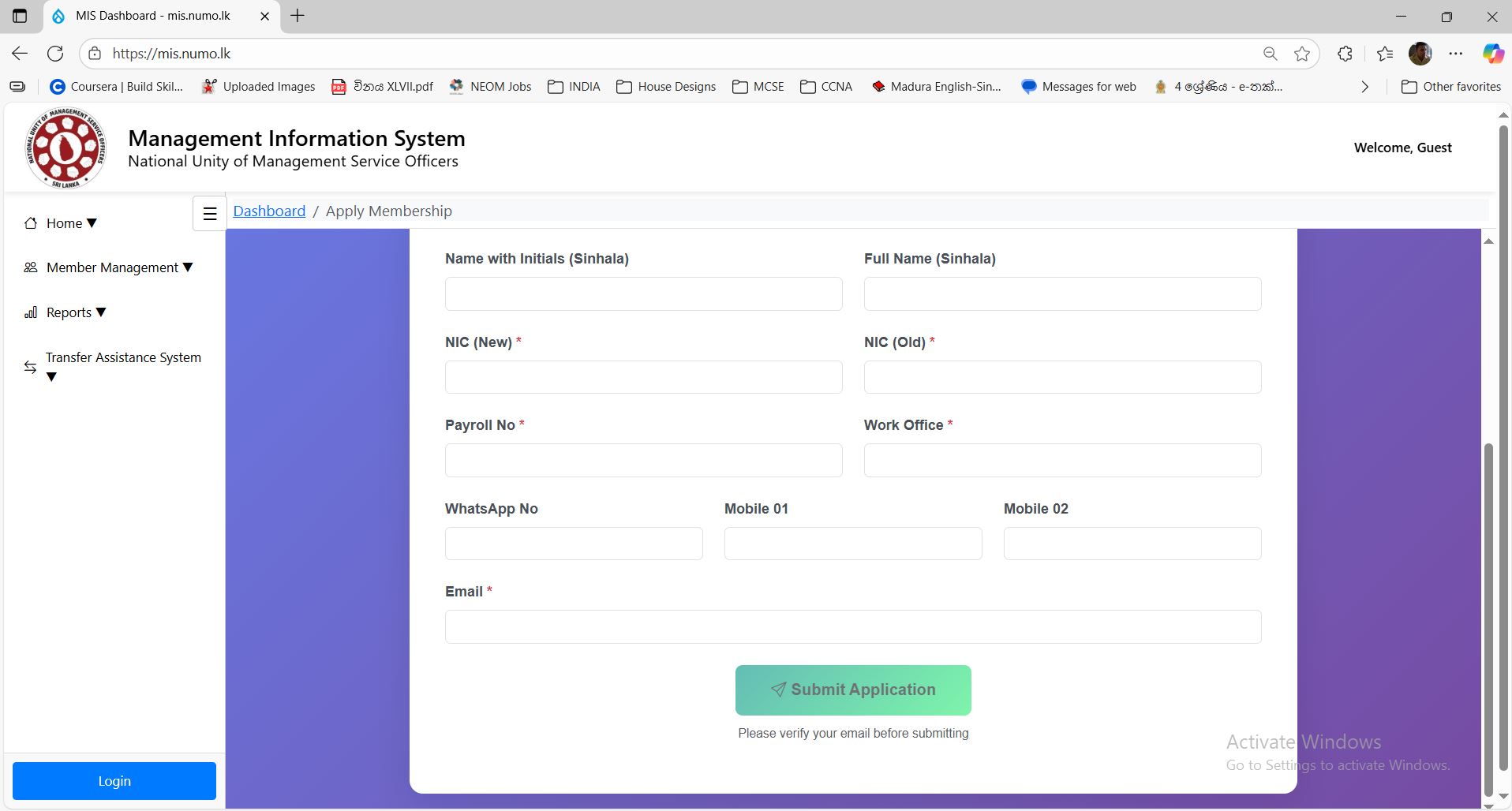Click the hamburger sidebar toggle icon

[x=210, y=214]
